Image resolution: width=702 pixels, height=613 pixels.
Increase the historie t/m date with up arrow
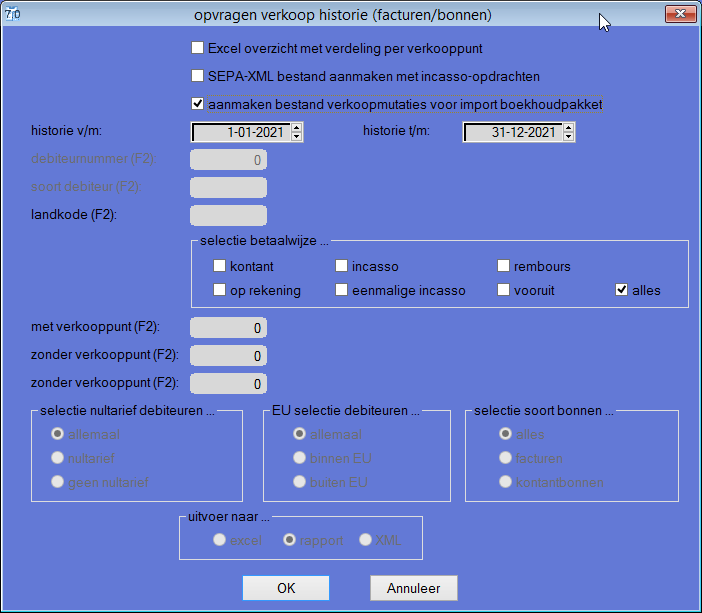coord(569,128)
